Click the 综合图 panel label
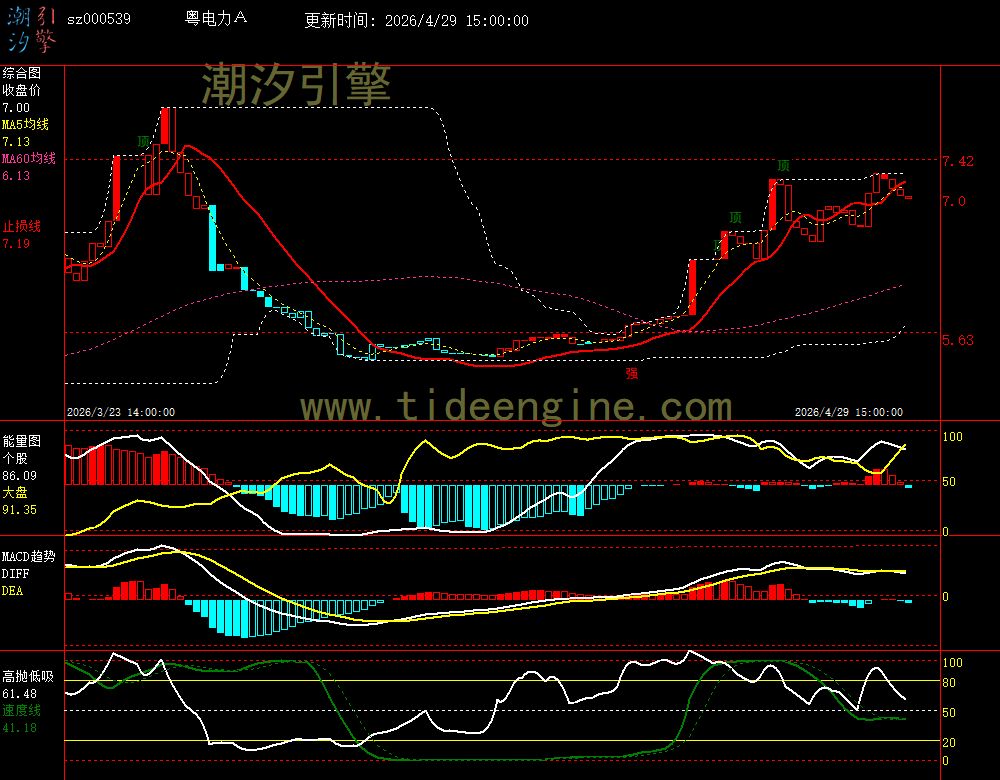The image size is (1000, 780). coord(22,73)
